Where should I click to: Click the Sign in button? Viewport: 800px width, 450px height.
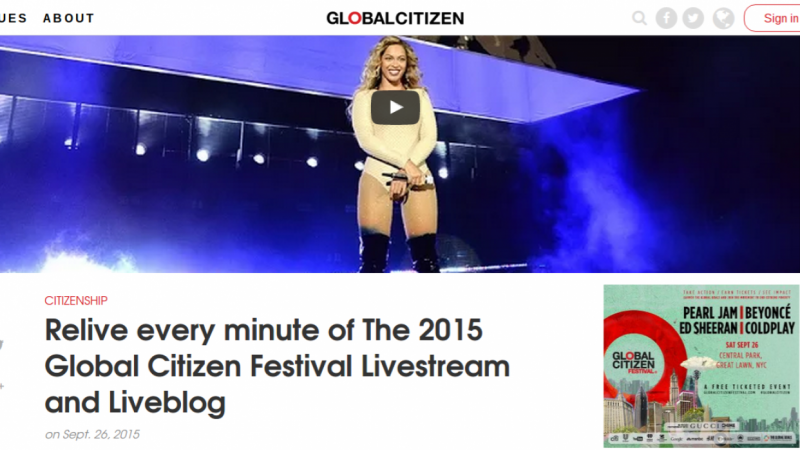(772, 18)
